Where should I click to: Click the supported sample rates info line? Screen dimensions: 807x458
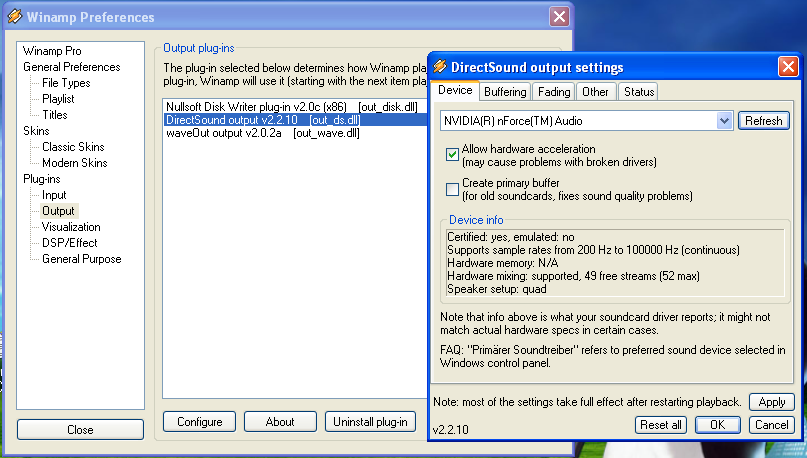click(593, 250)
